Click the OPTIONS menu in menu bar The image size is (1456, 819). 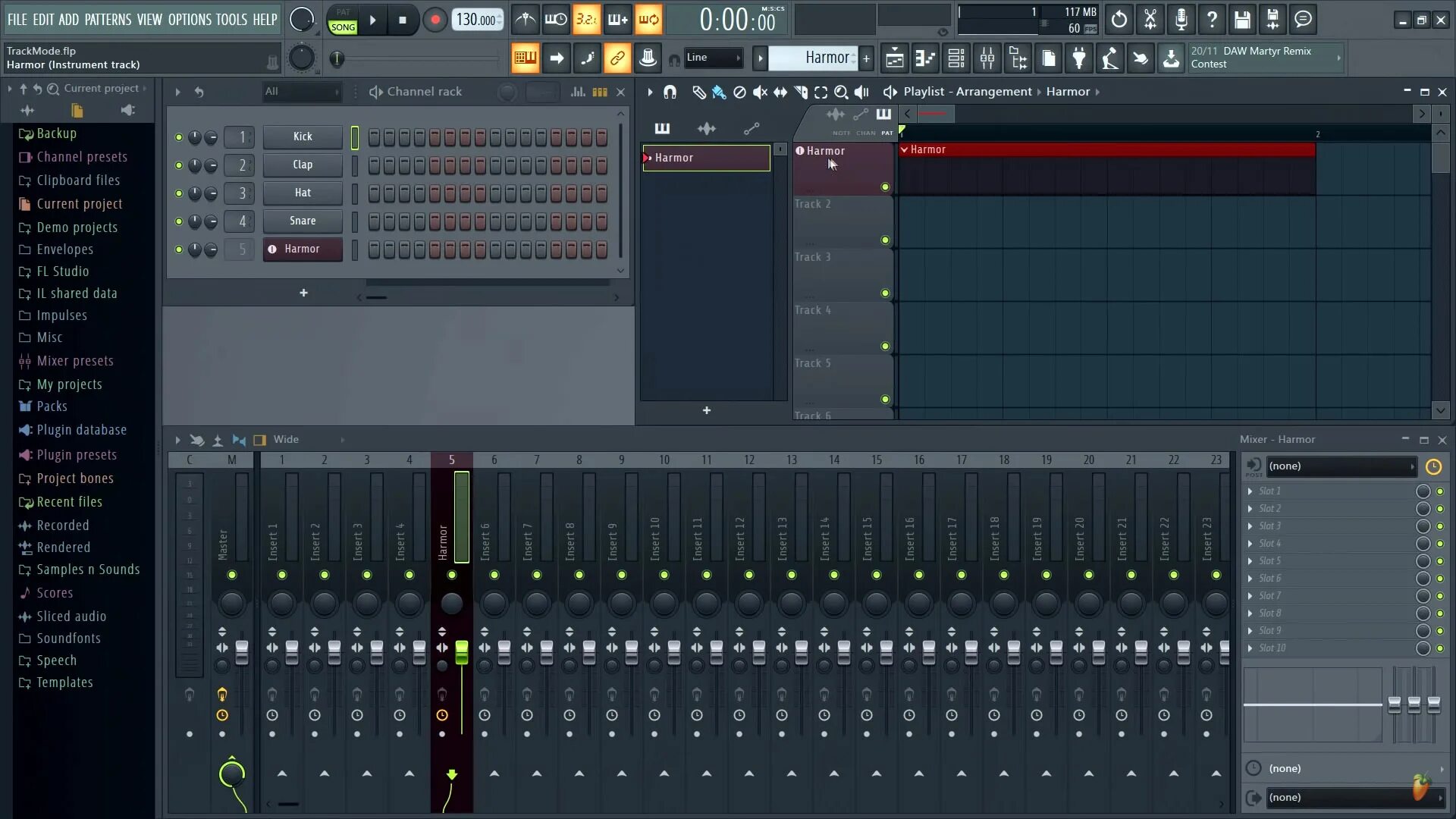pyautogui.click(x=189, y=19)
